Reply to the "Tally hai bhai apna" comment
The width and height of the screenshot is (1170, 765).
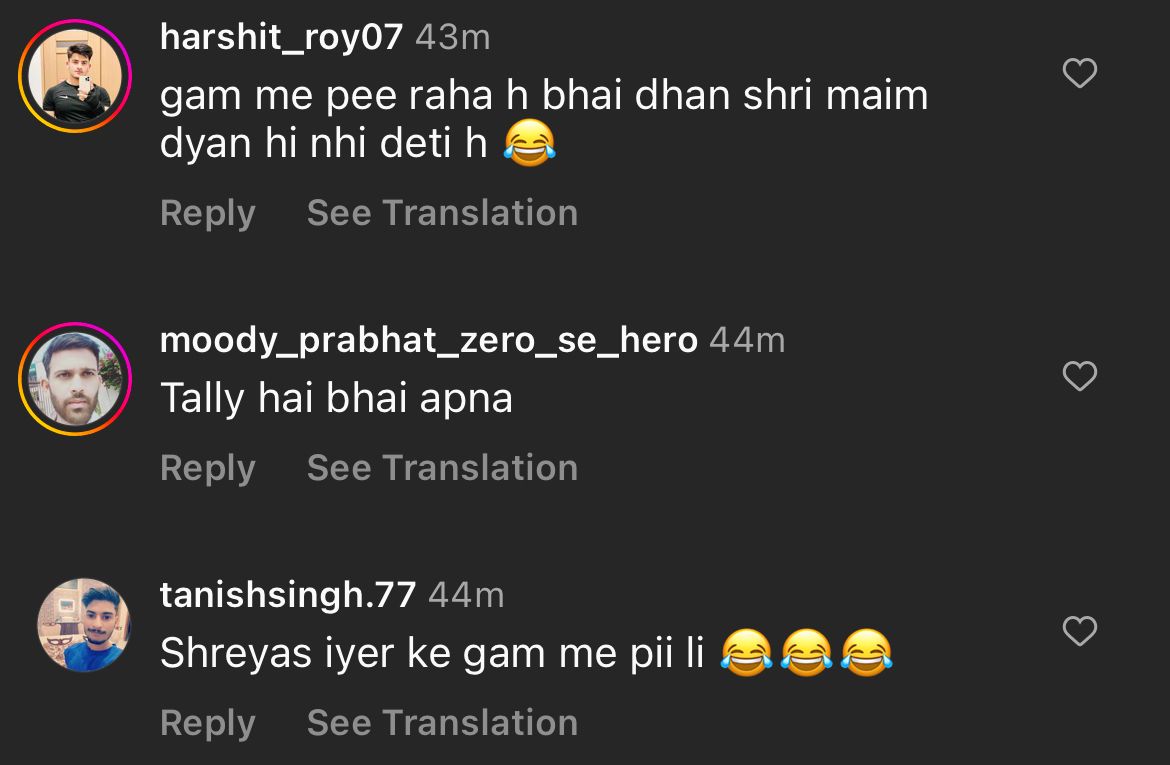pos(208,468)
